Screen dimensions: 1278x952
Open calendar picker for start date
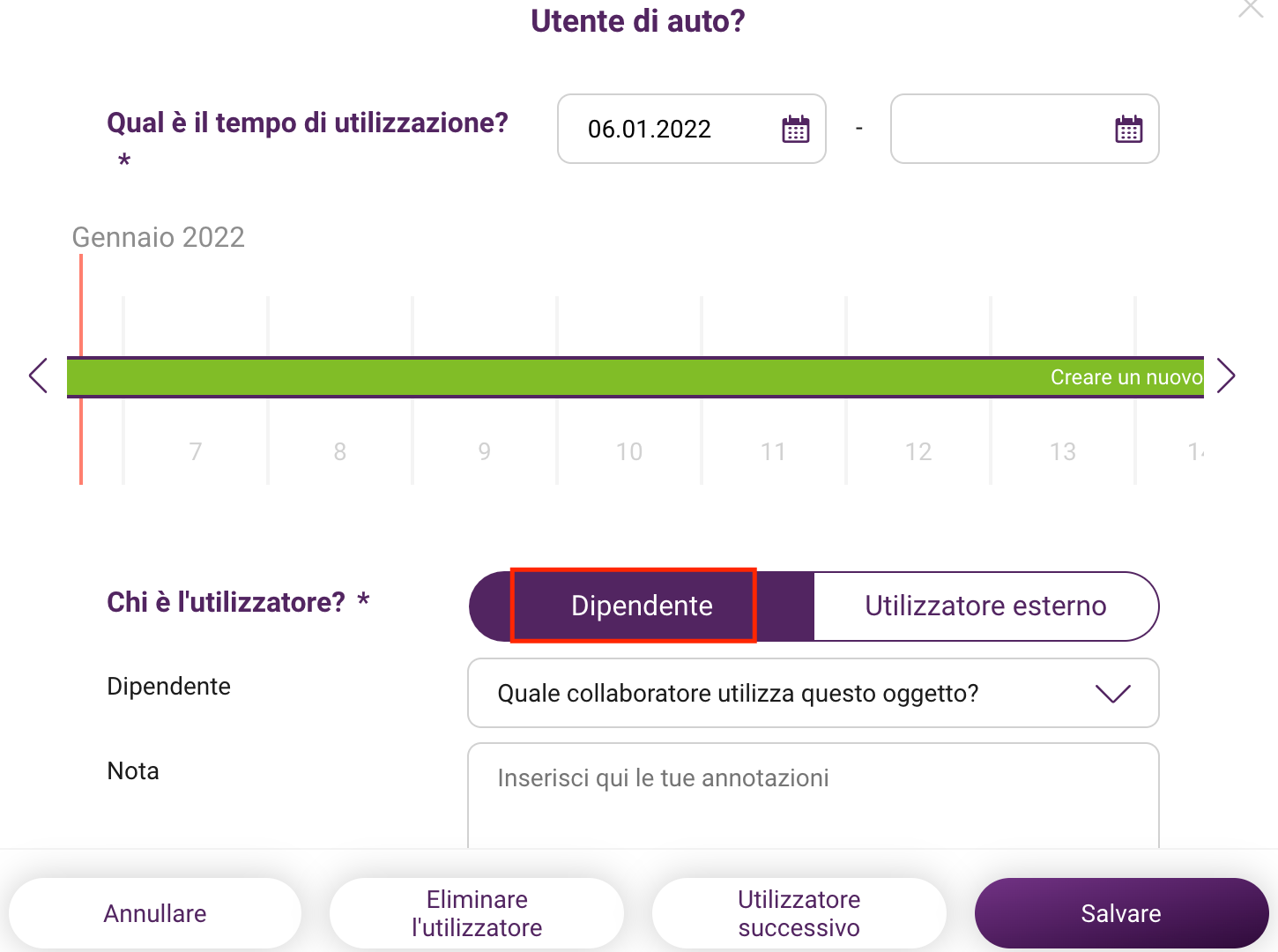pyautogui.click(x=795, y=129)
